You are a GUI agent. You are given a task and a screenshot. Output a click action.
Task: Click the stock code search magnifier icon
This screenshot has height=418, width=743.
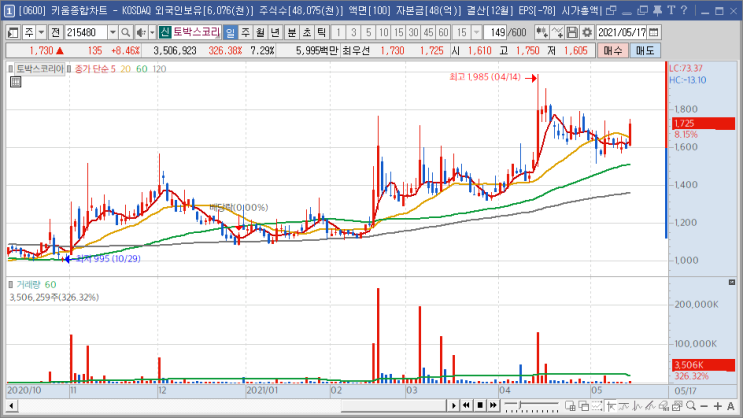click(x=125, y=32)
